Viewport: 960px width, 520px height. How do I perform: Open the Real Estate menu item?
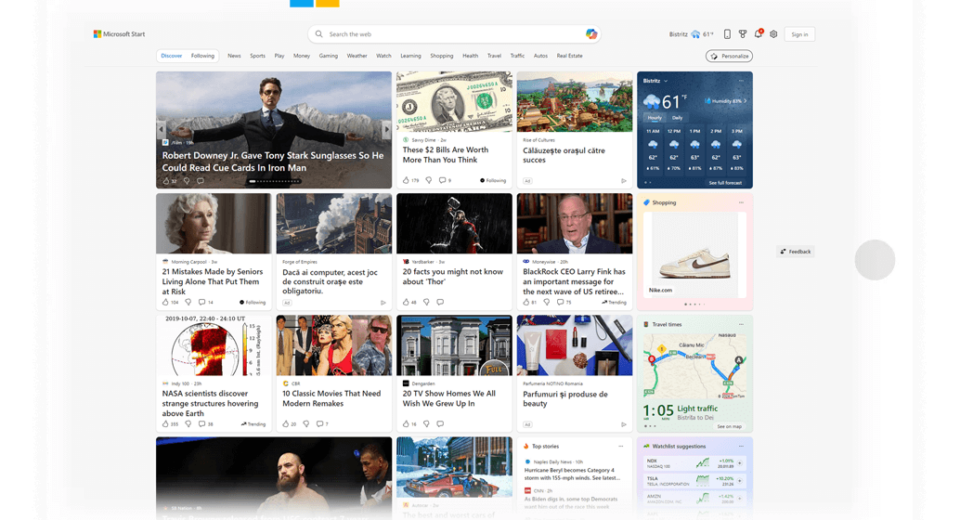[x=569, y=56]
